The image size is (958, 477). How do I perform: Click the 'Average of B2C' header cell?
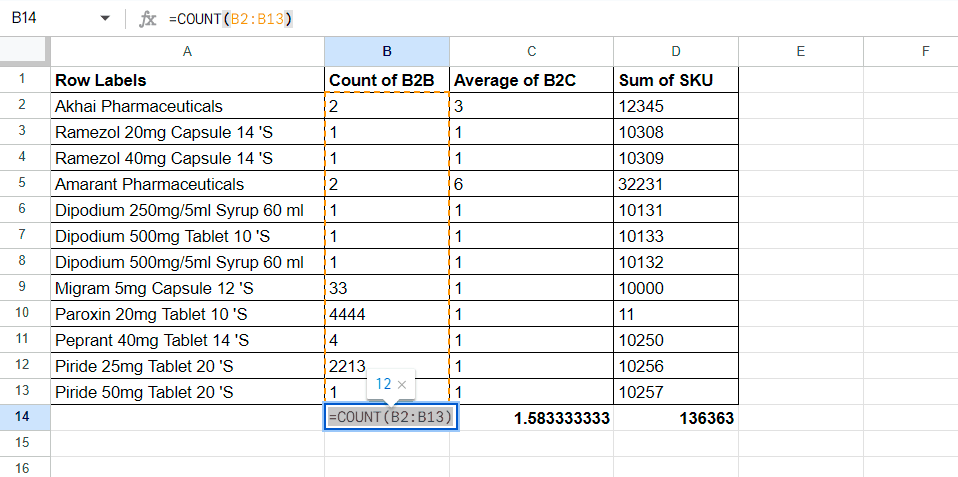532,80
